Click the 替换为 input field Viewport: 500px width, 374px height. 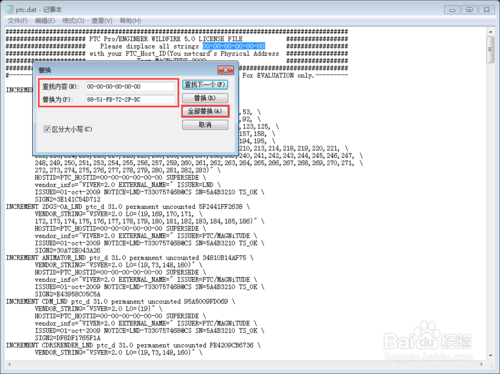click(130, 100)
